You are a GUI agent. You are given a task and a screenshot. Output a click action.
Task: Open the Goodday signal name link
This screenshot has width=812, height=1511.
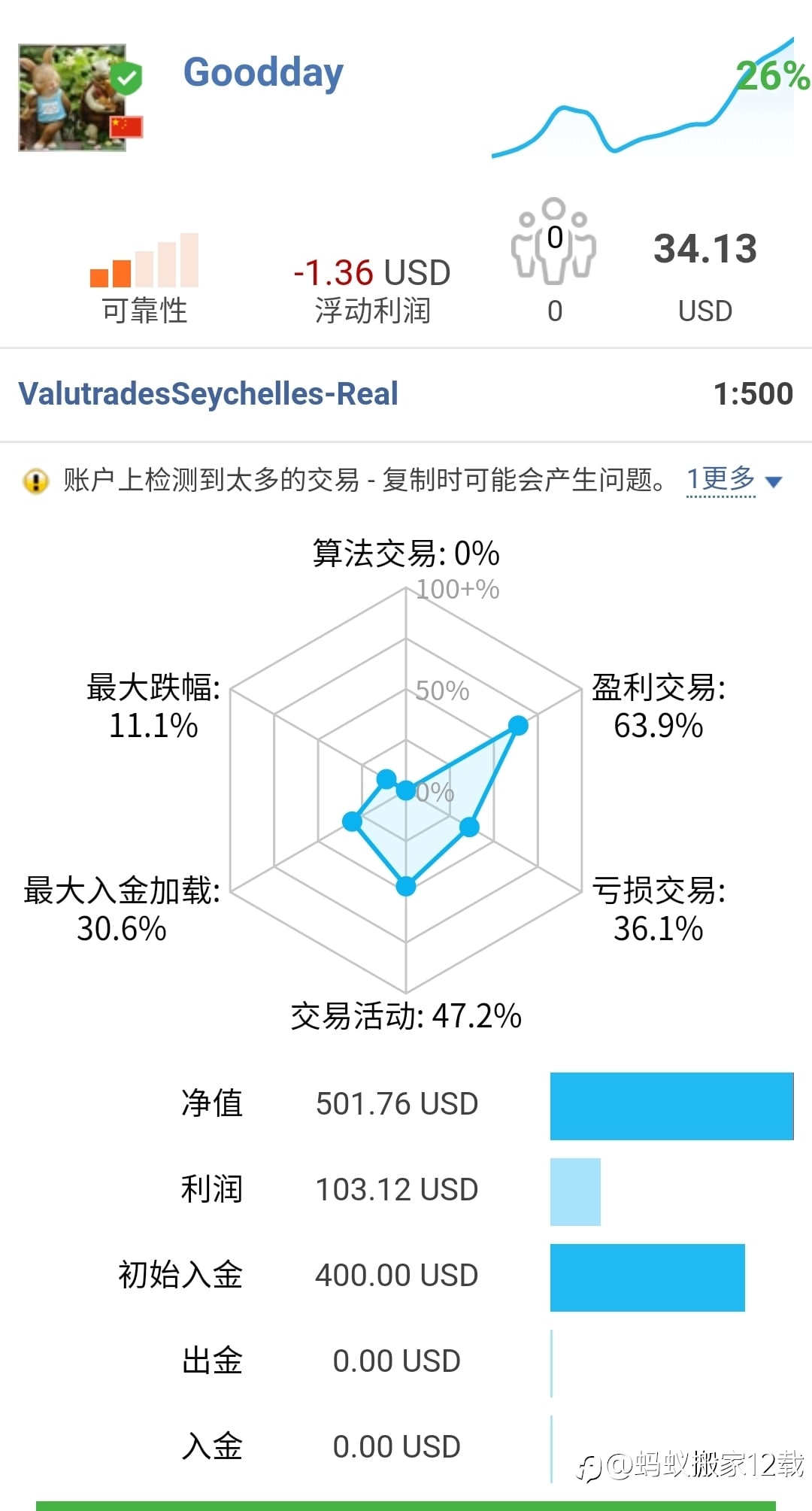(263, 73)
